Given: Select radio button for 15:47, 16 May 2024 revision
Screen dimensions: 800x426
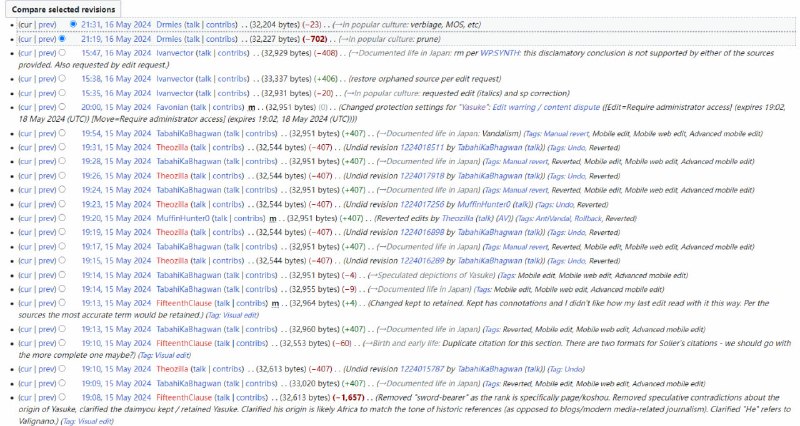Looking at the screenshot, I should (62, 53).
